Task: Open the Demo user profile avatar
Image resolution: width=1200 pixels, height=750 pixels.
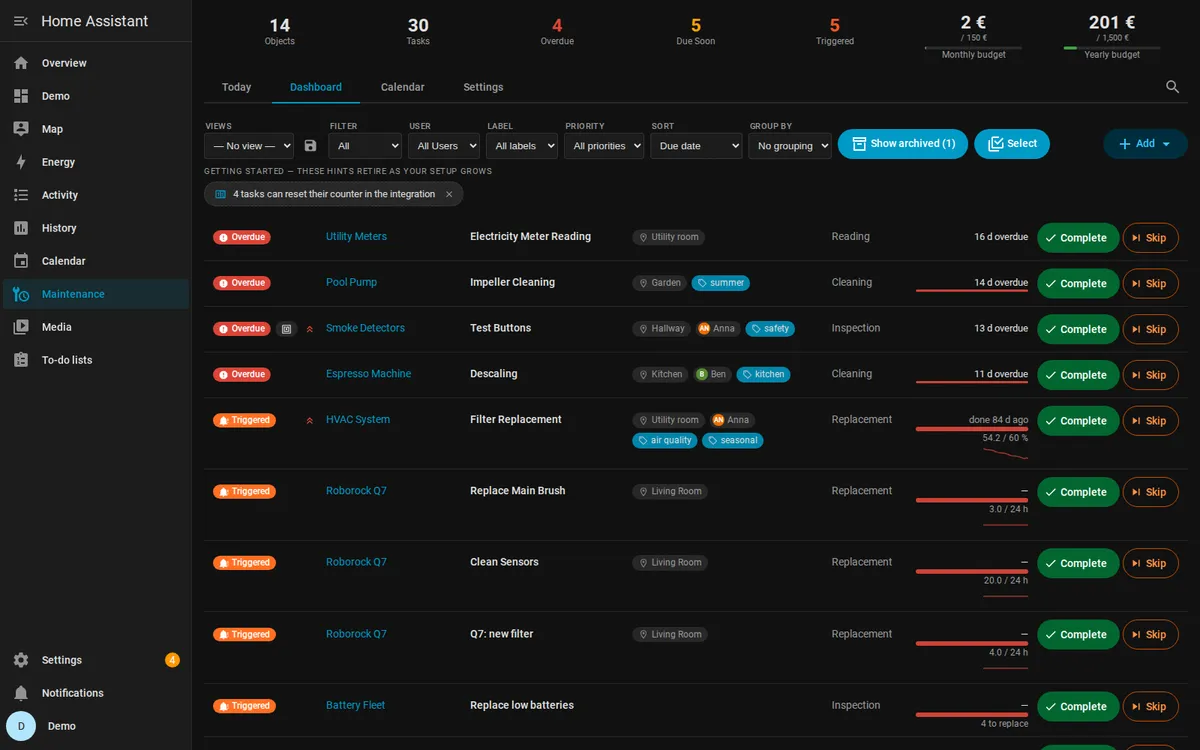Action: 21,726
